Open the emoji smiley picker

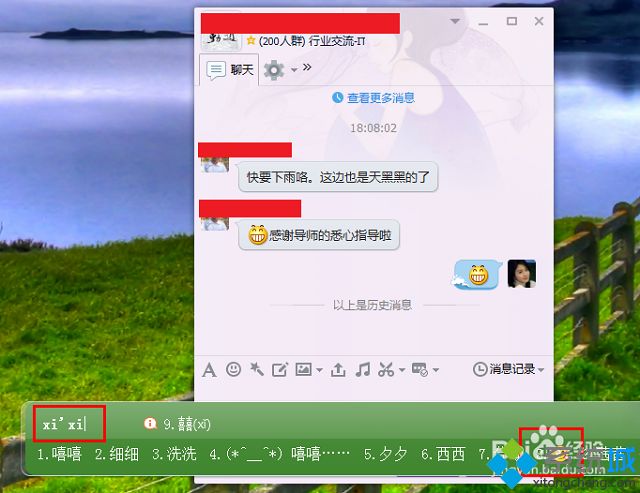233,369
